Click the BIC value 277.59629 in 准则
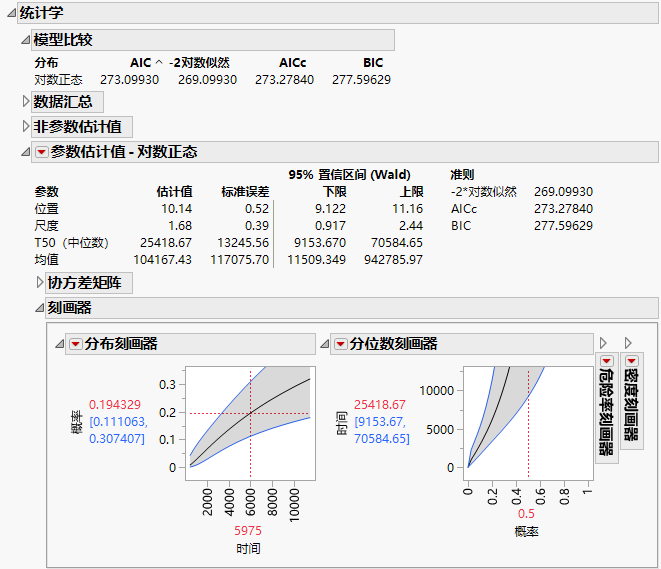 click(563, 225)
